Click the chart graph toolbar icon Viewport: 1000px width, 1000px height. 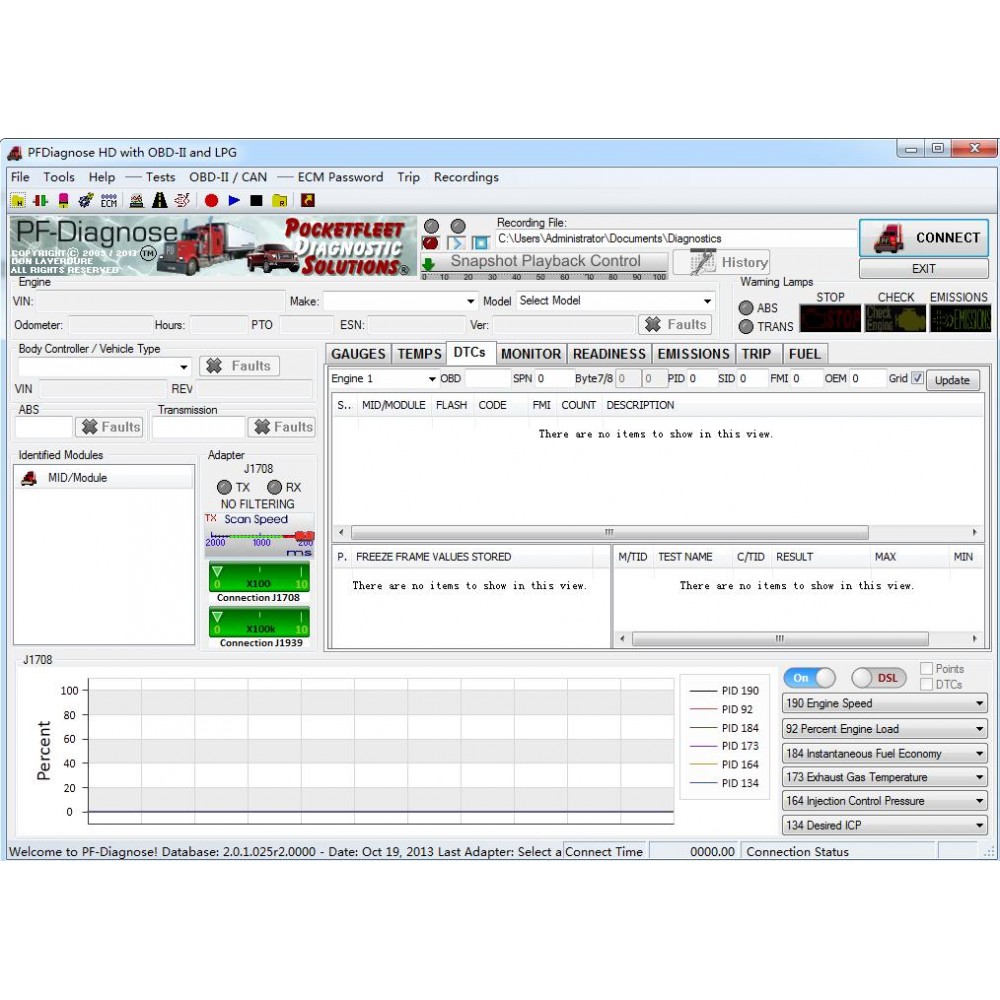[x=136, y=201]
